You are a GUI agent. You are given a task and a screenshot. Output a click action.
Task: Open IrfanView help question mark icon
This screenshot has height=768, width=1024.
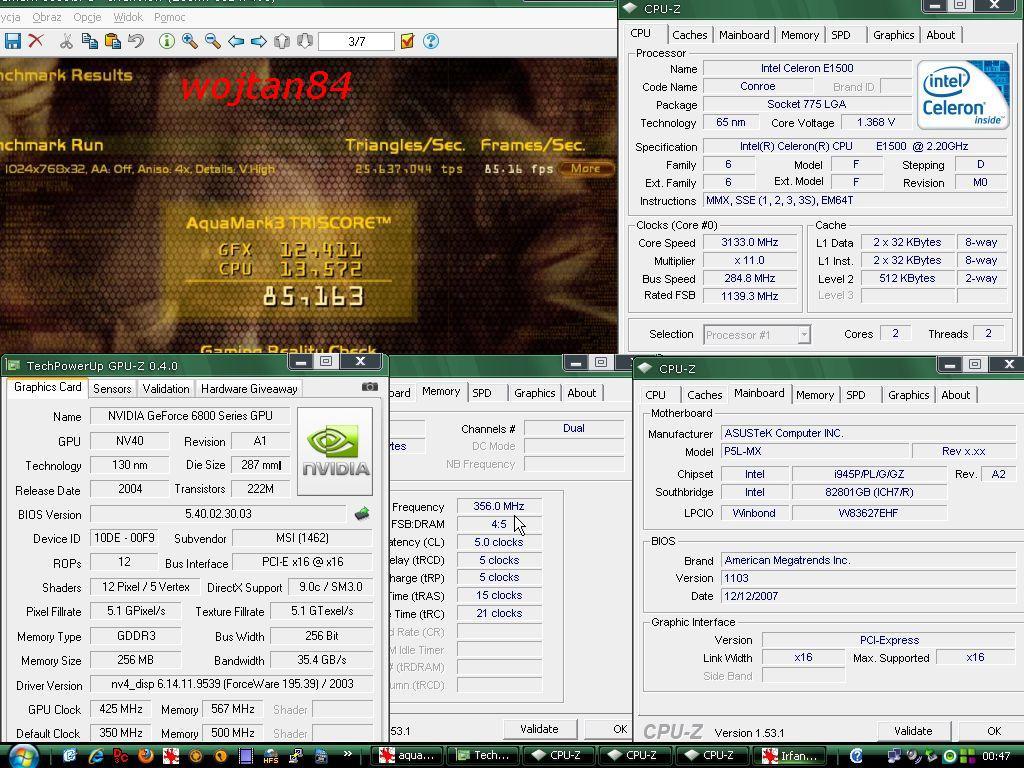tap(430, 41)
